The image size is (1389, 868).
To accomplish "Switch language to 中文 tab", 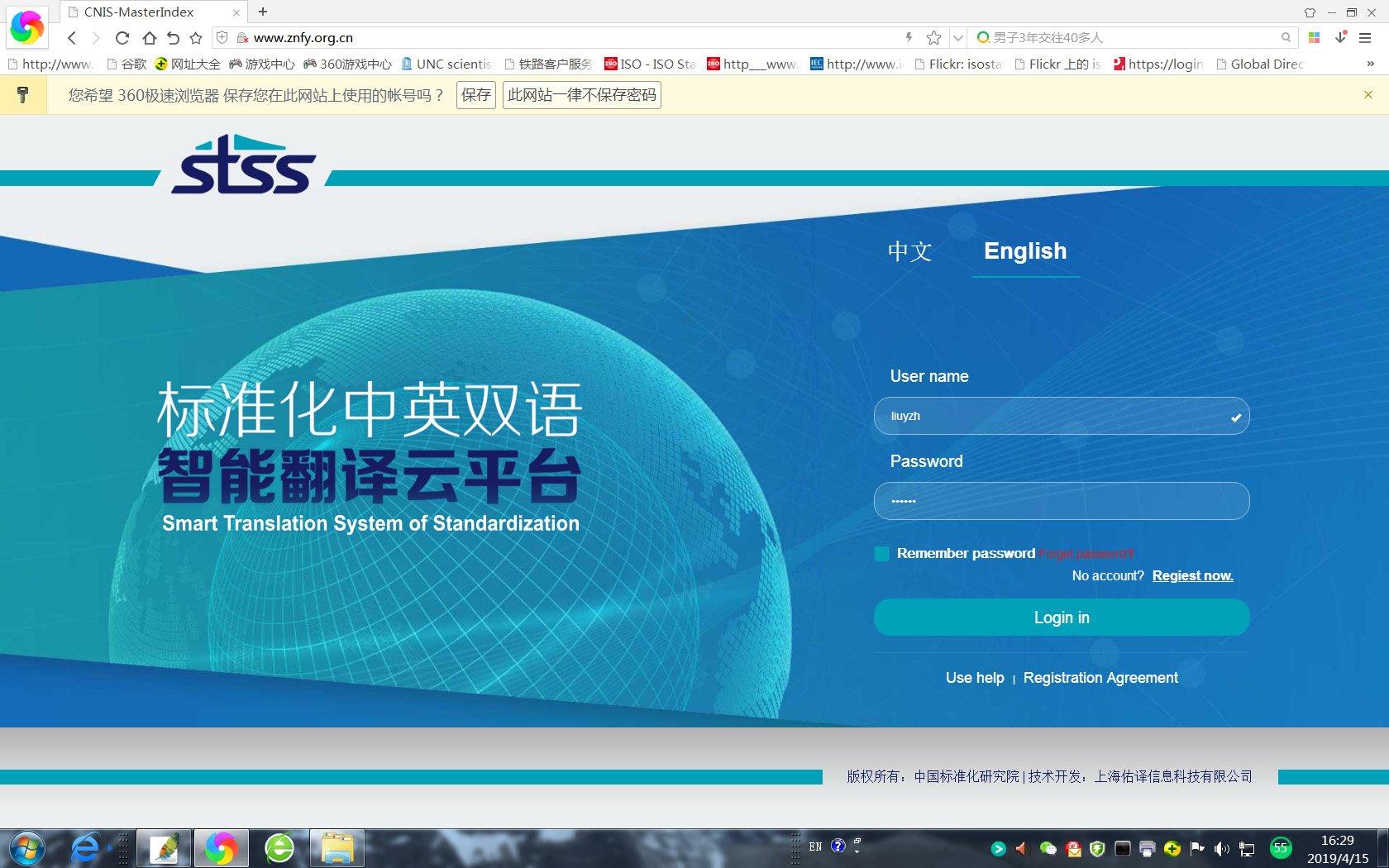I will coord(909,251).
